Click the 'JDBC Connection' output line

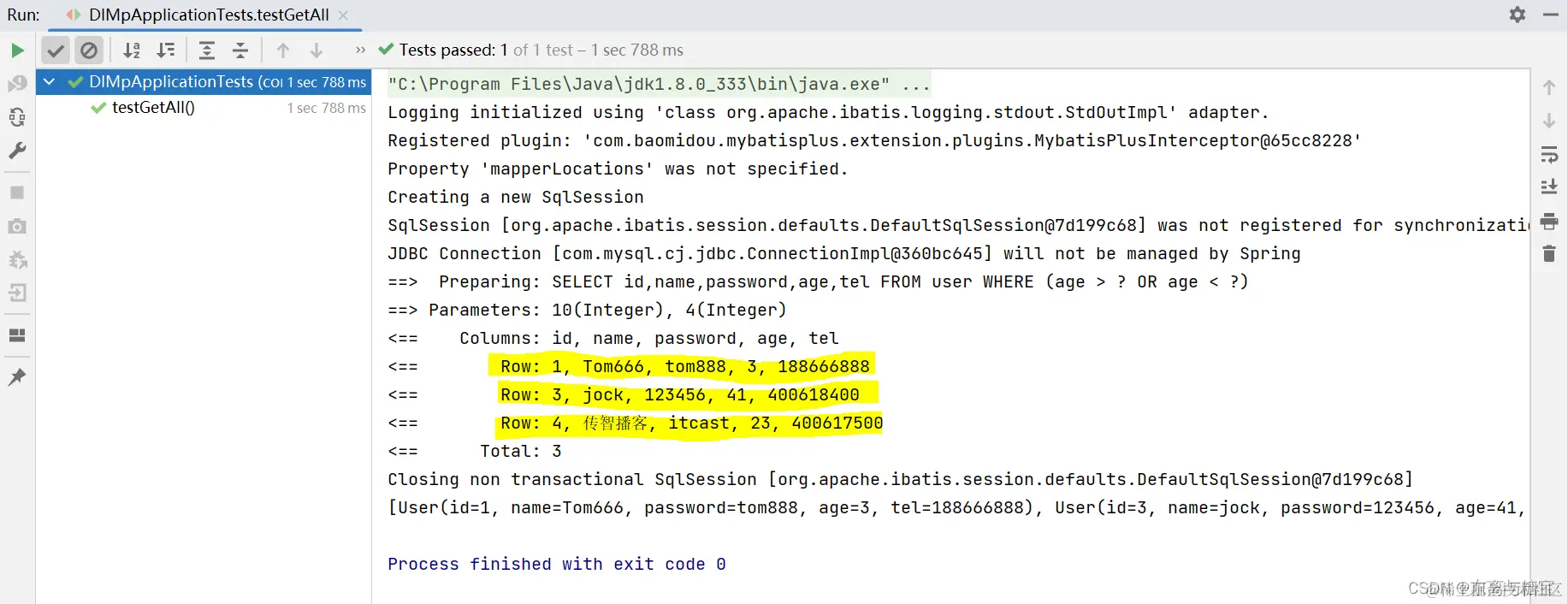pyautogui.click(x=844, y=253)
